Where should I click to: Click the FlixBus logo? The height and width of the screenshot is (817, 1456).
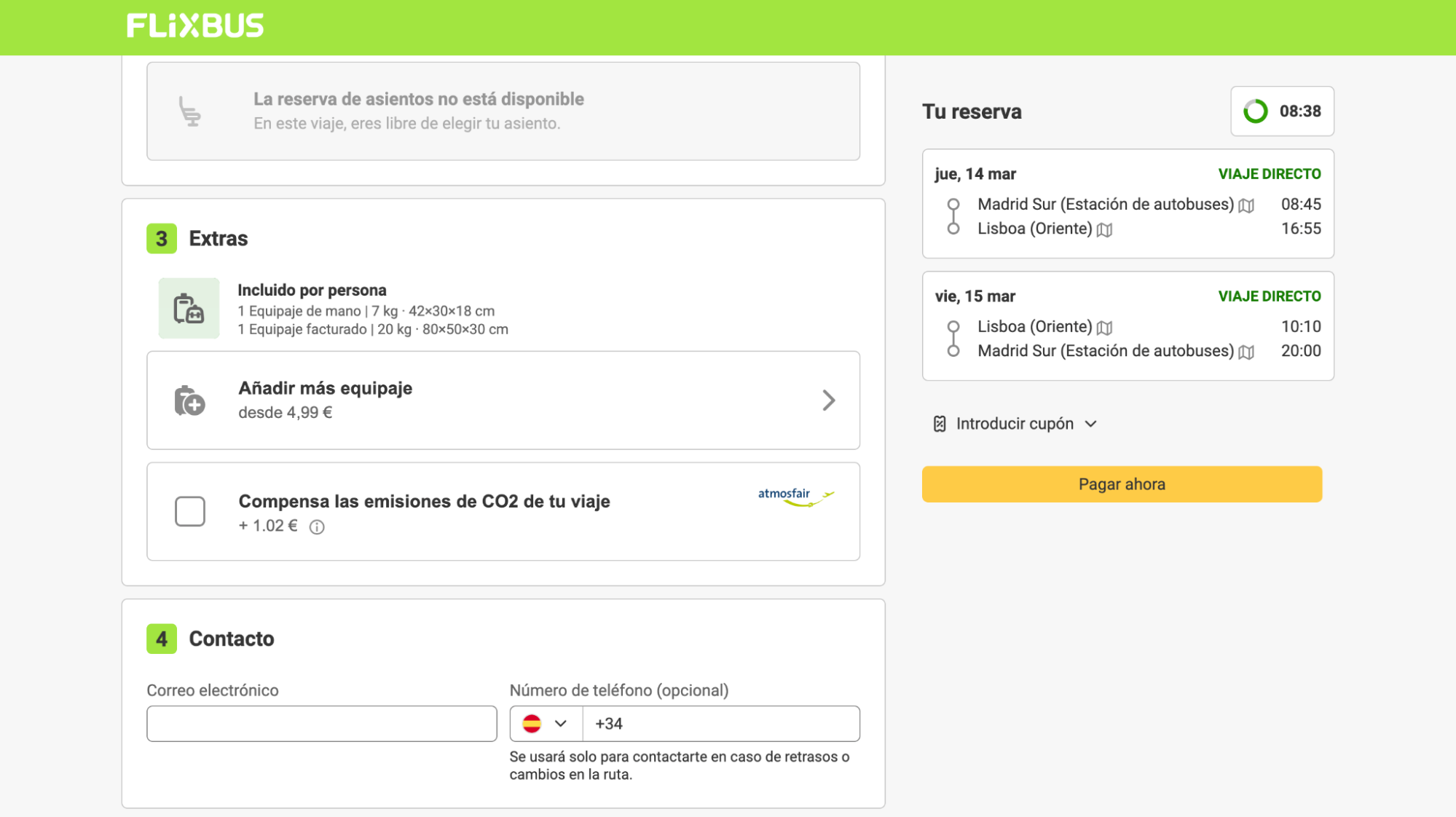point(194,25)
